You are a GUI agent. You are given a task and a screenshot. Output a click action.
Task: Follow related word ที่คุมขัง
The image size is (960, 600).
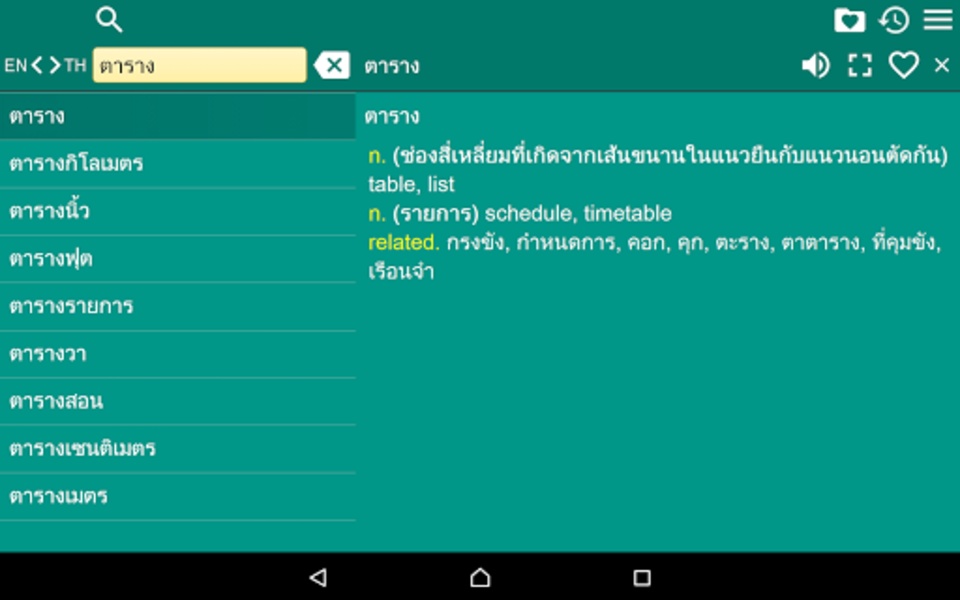click(904, 243)
